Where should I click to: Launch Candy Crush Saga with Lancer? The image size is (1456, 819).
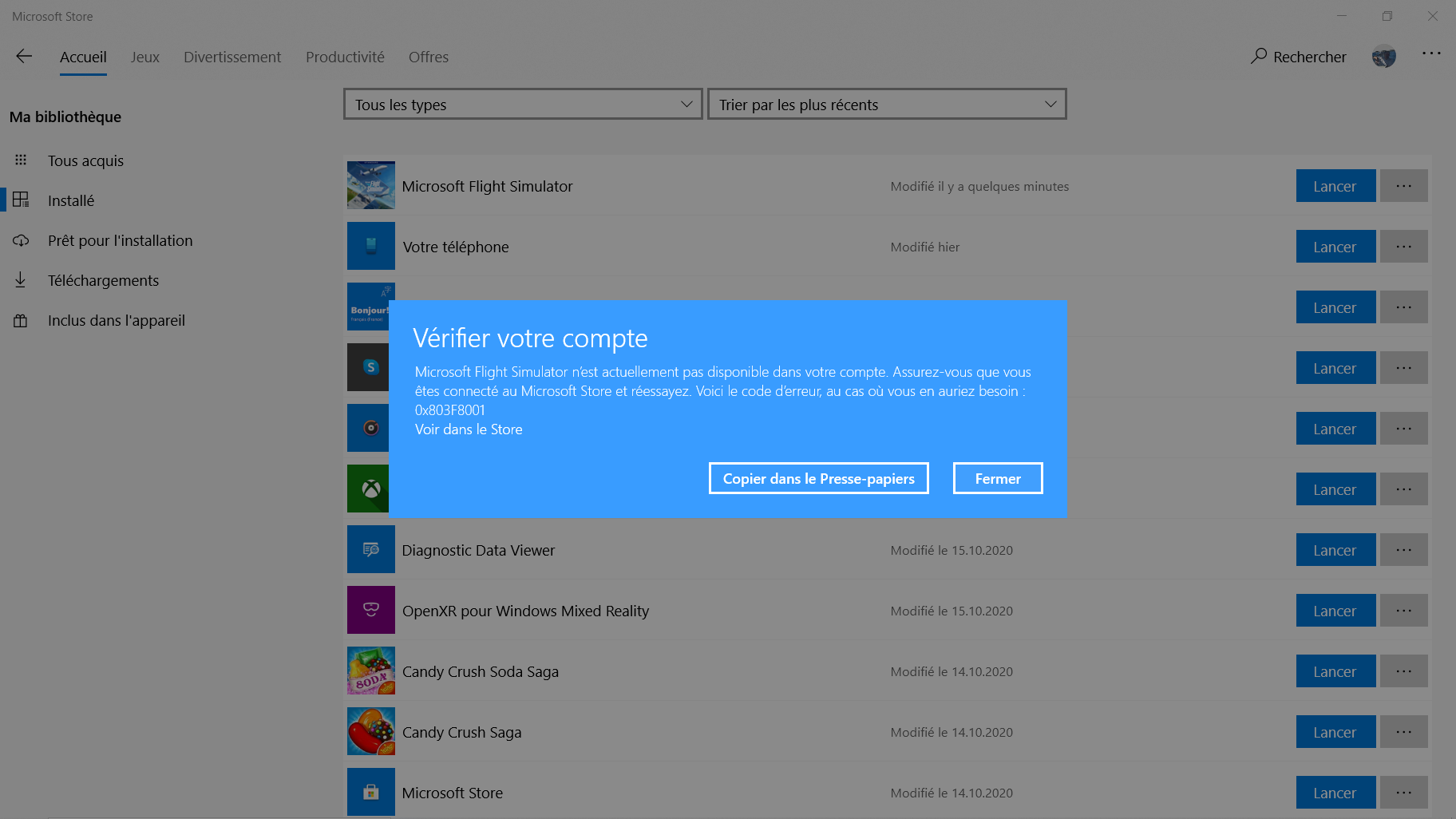1335,732
